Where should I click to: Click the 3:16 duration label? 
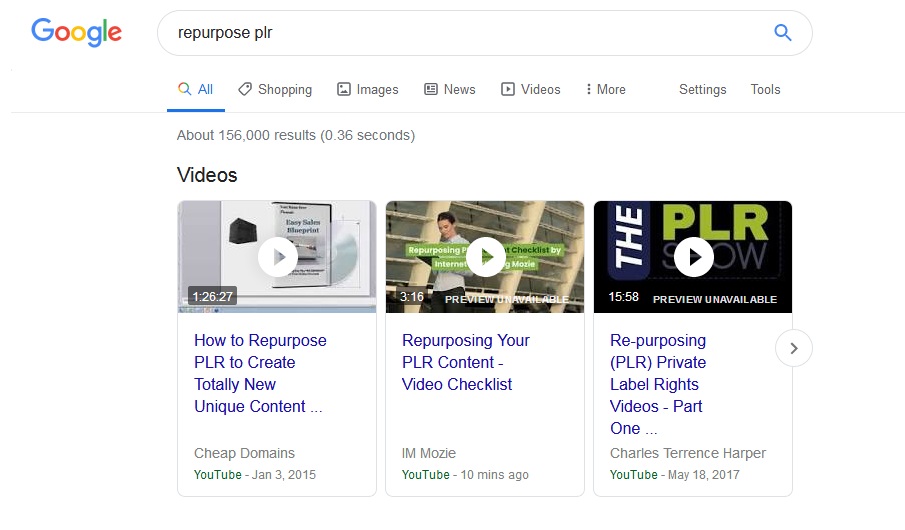412,297
